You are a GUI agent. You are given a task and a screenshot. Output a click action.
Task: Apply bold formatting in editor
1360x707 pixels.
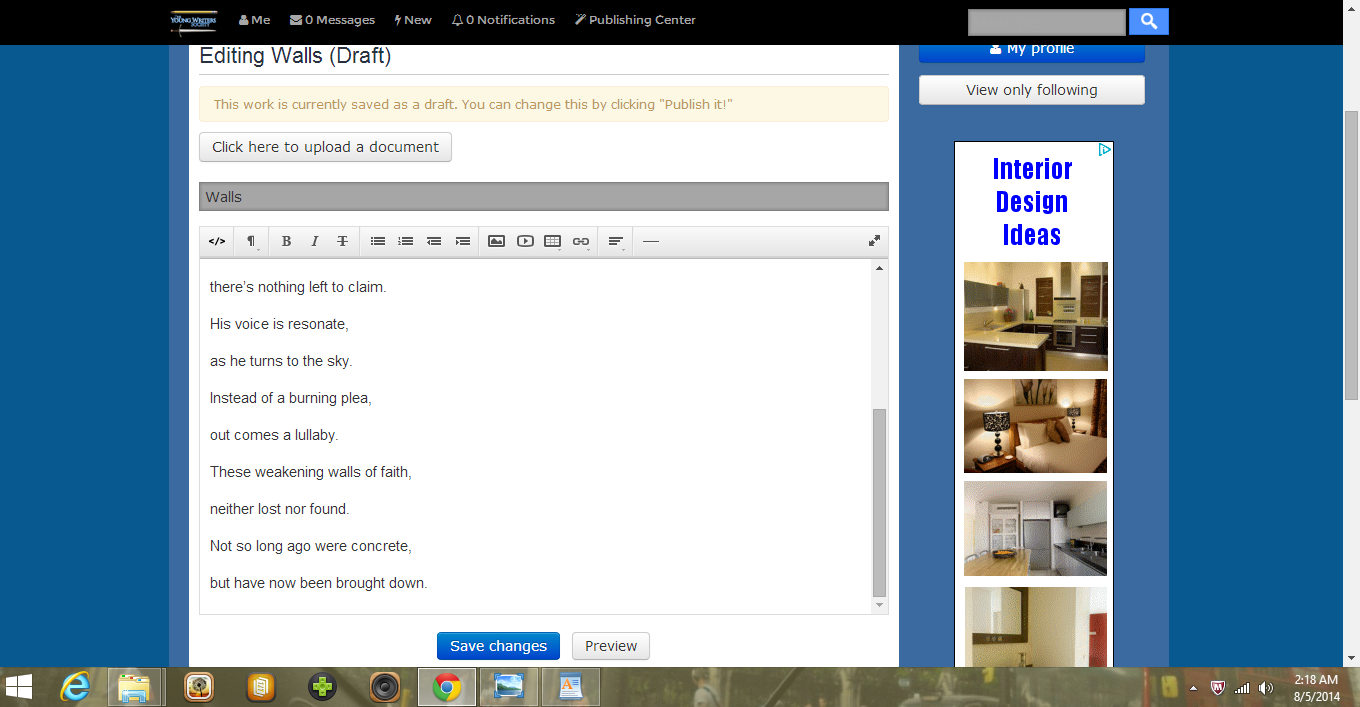[286, 241]
